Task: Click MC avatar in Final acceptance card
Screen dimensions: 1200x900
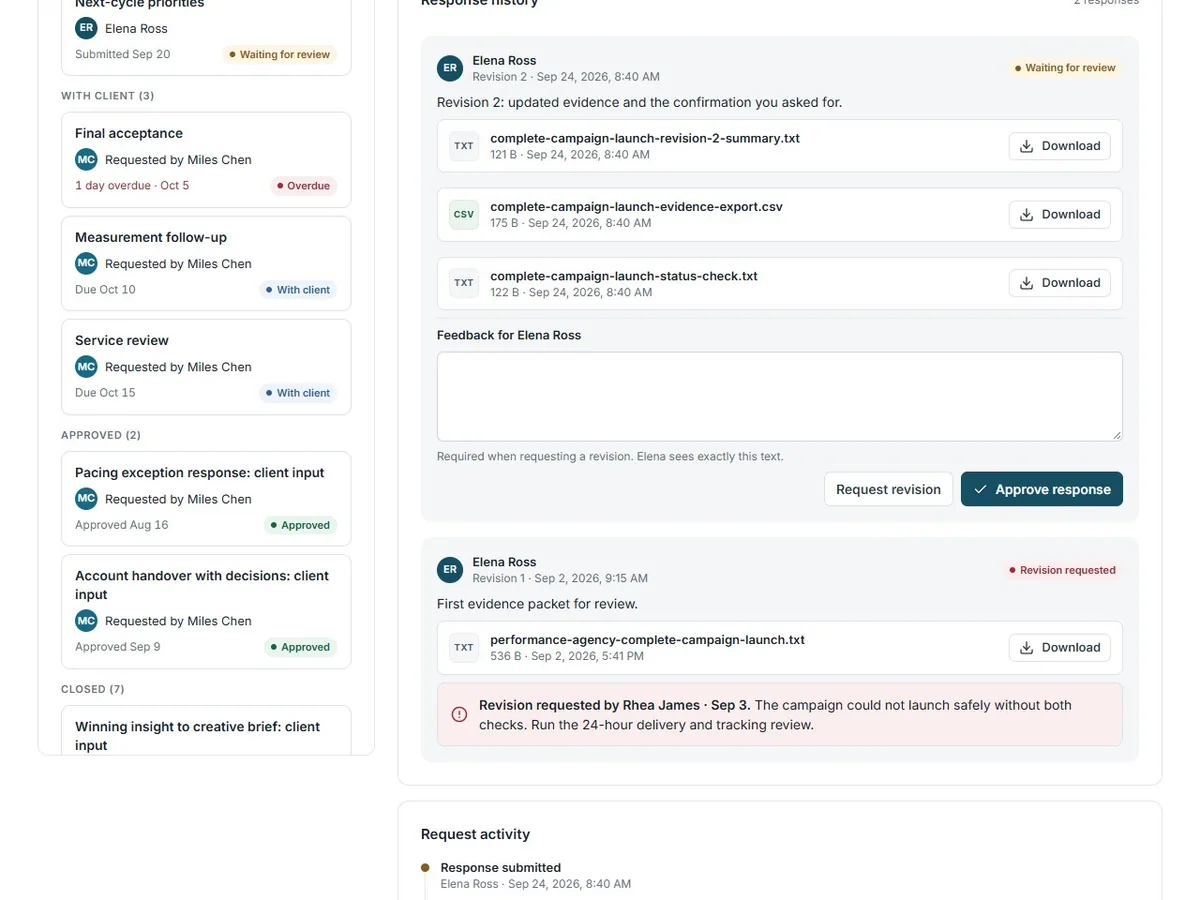Action: (x=87, y=159)
